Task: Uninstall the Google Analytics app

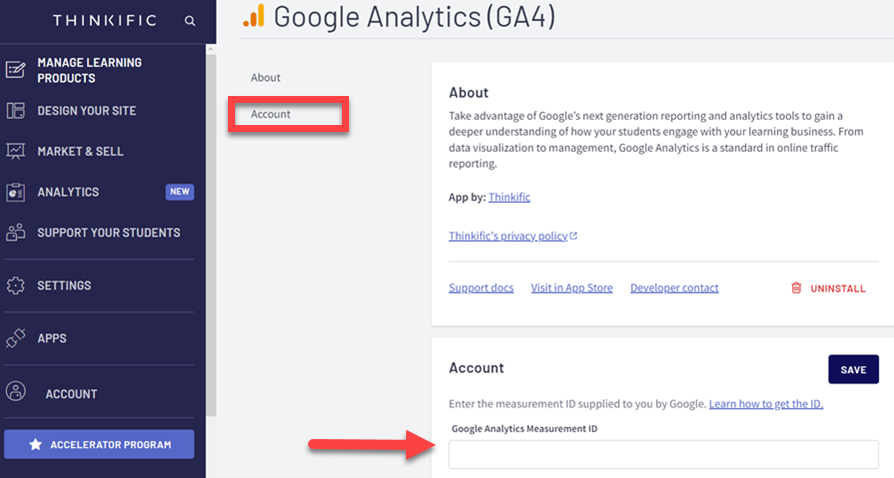Action: click(x=828, y=288)
